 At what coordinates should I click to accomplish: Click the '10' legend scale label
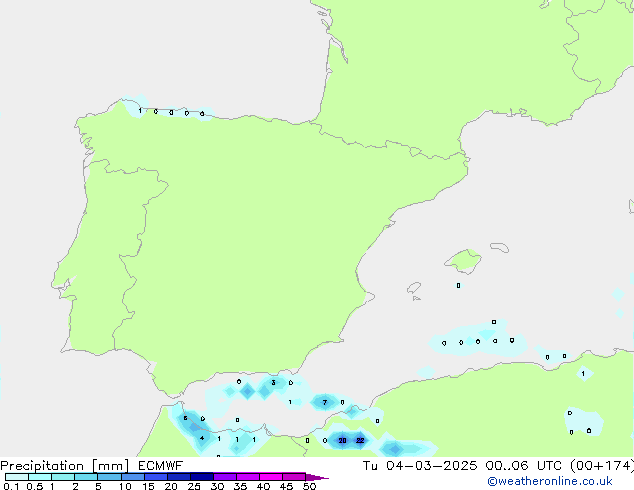coord(125,486)
